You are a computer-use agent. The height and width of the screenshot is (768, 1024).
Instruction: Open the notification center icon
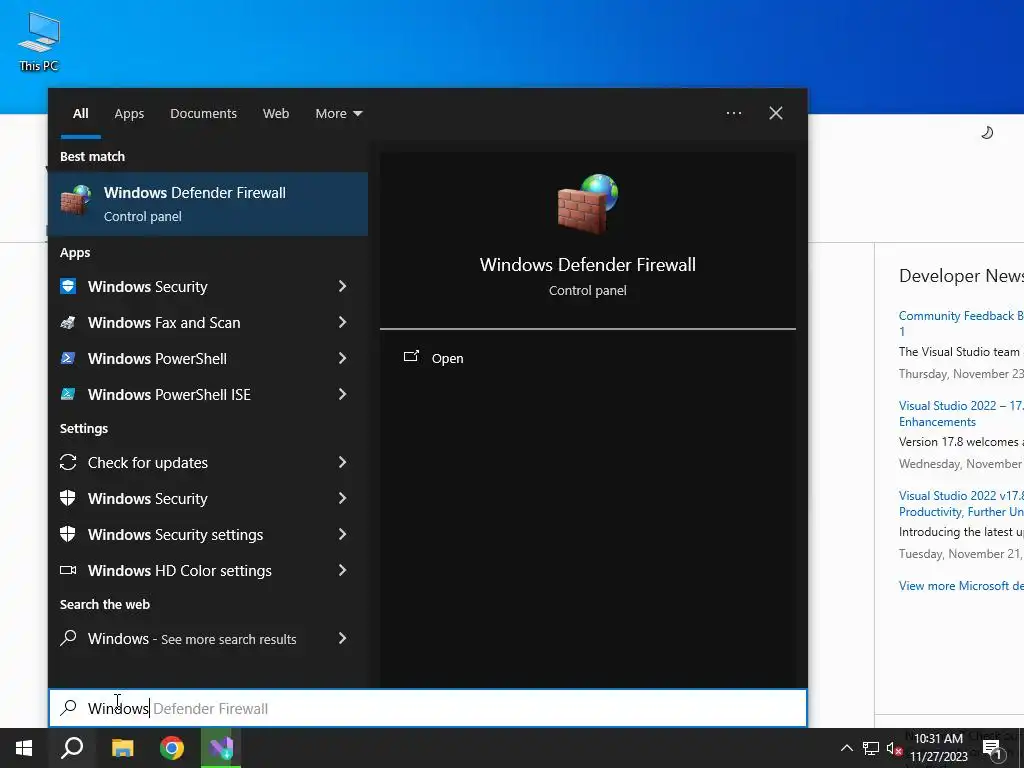tap(992, 749)
